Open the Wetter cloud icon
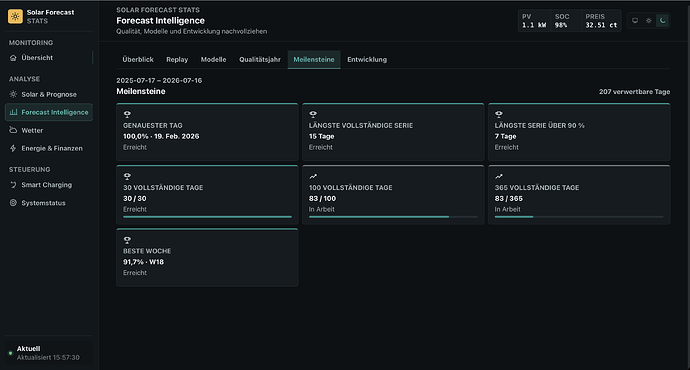Image resolution: width=690 pixels, height=370 pixels. pyautogui.click(x=13, y=130)
